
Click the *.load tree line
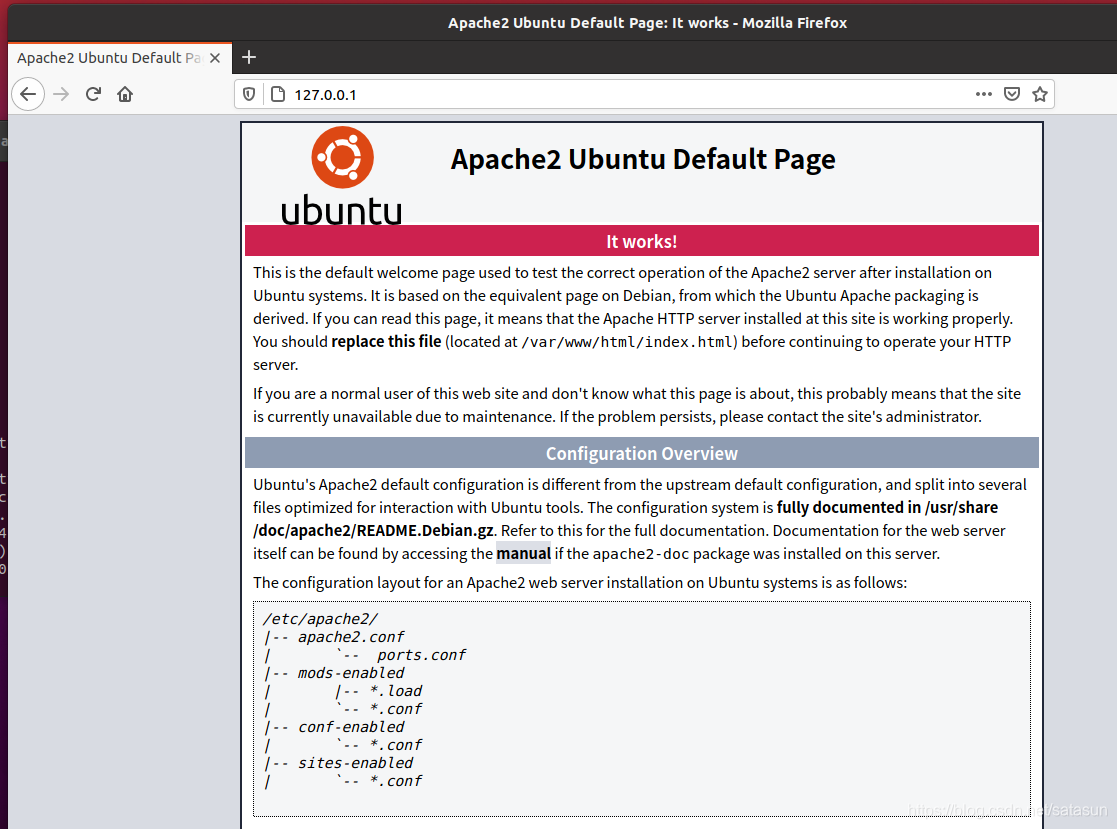pos(379,691)
